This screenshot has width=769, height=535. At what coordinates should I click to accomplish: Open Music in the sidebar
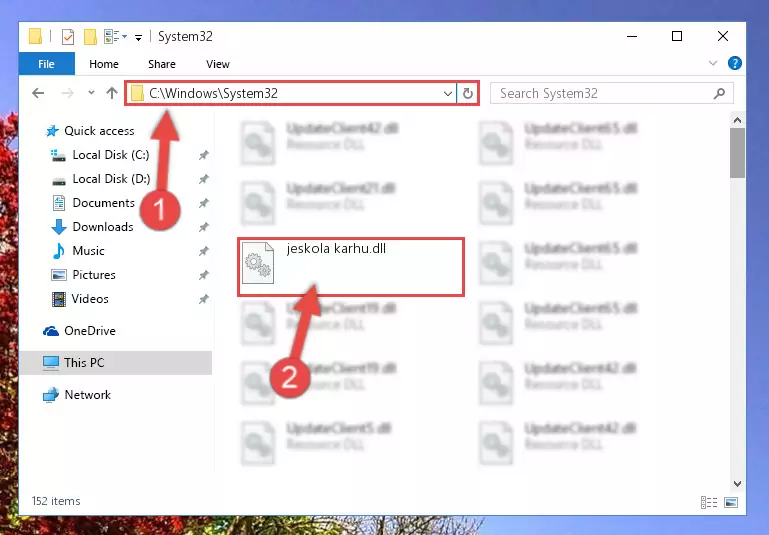click(x=88, y=251)
